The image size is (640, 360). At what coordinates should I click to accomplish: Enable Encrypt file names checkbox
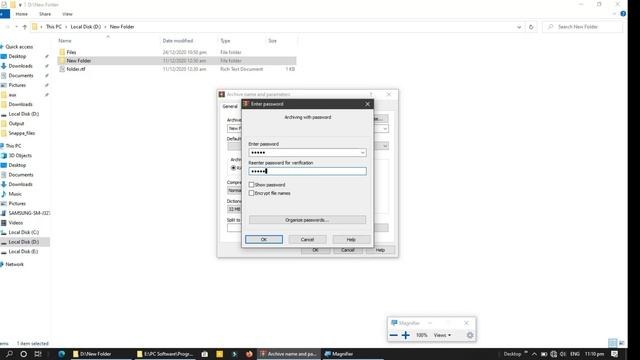coord(251,193)
